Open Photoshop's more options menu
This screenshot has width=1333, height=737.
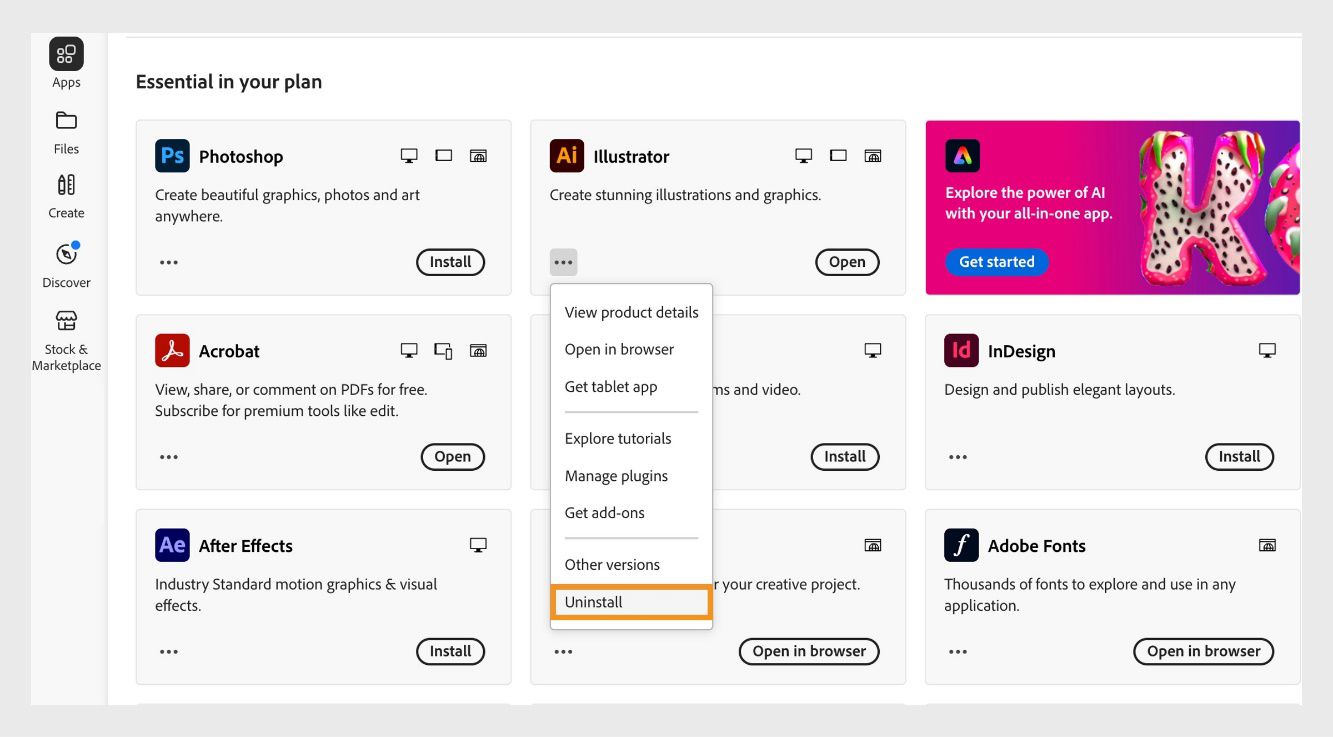pos(169,263)
